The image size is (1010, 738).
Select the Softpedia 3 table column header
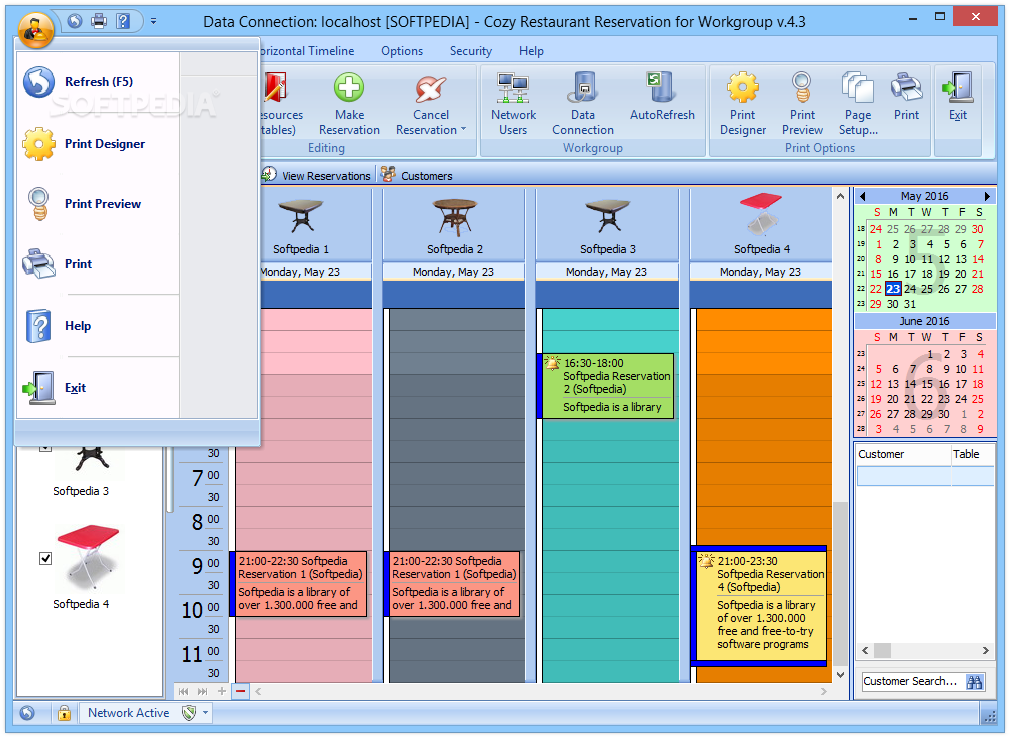pos(607,225)
